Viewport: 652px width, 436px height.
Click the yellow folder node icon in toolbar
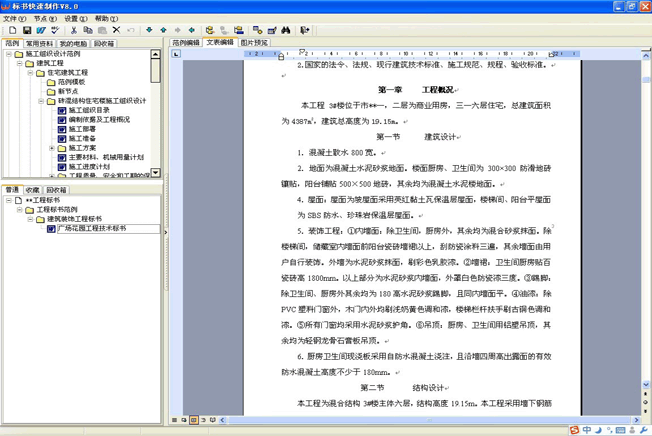click(x=210, y=30)
